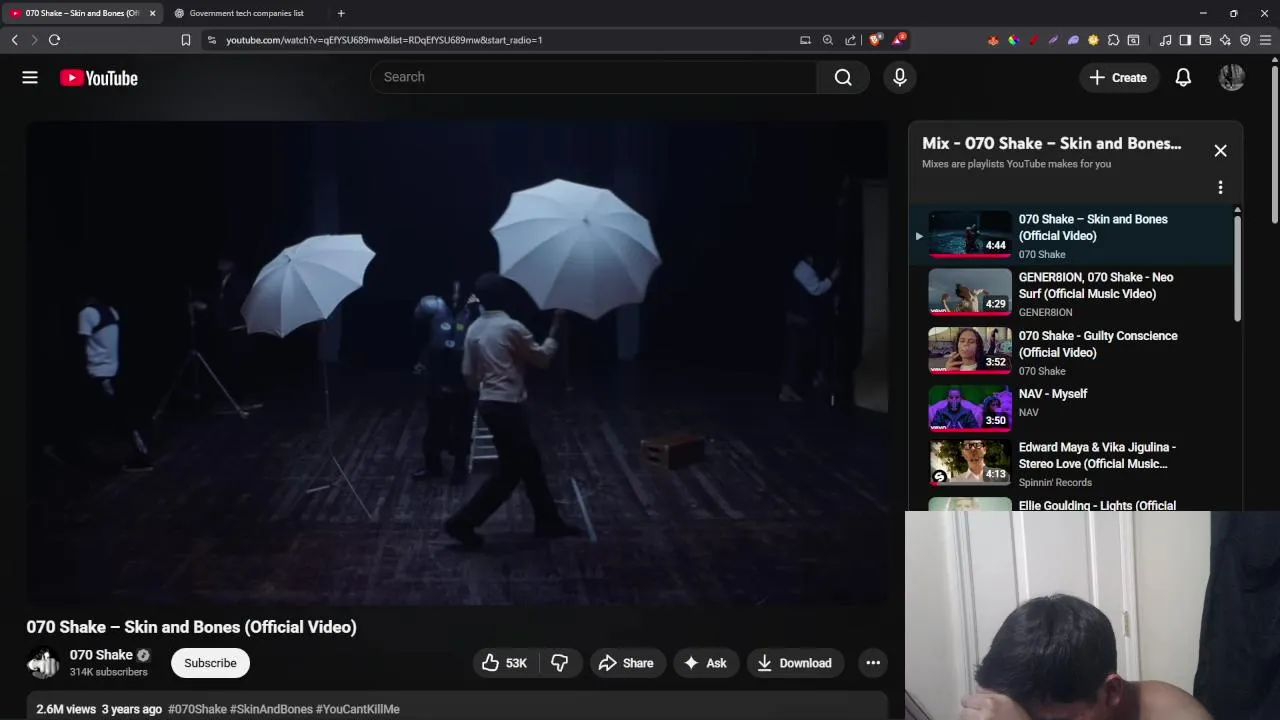This screenshot has width=1280, height=720.
Task: Go to YouTube home via logo
Action: tap(98, 78)
